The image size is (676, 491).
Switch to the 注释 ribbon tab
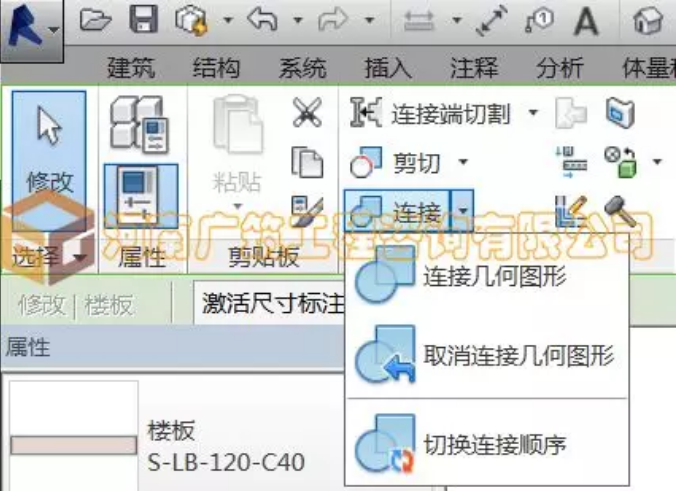click(474, 68)
